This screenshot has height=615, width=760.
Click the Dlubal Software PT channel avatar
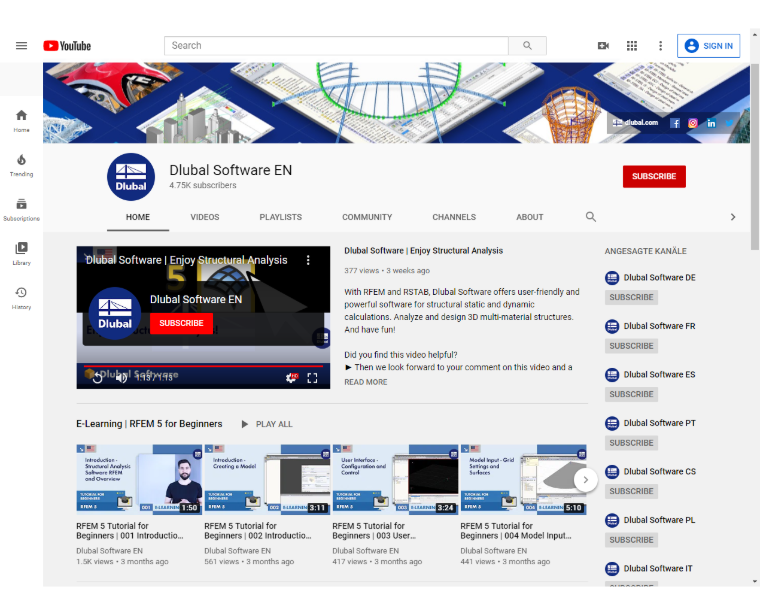(x=612, y=423)
